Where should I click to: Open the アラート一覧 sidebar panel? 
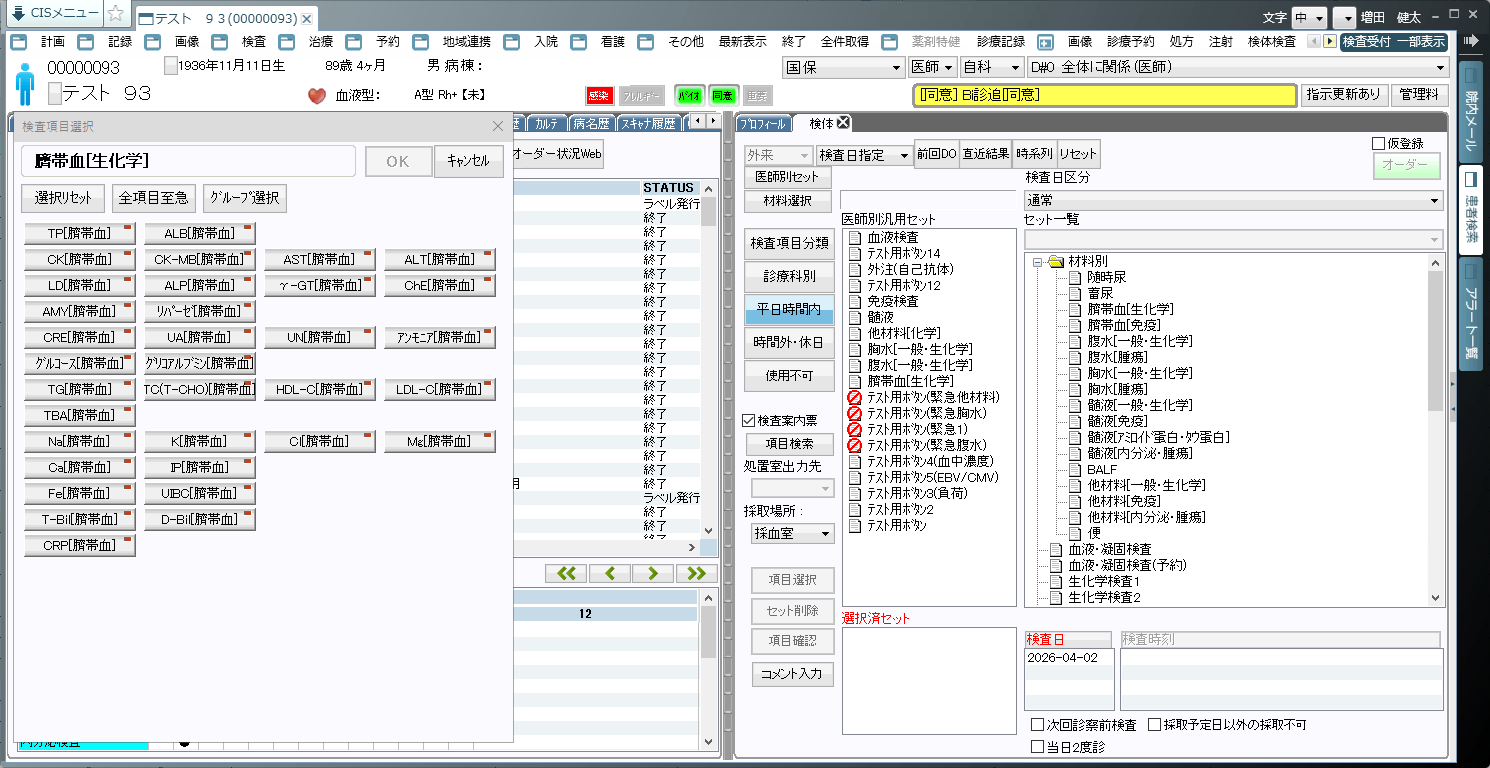point(1471,313)
